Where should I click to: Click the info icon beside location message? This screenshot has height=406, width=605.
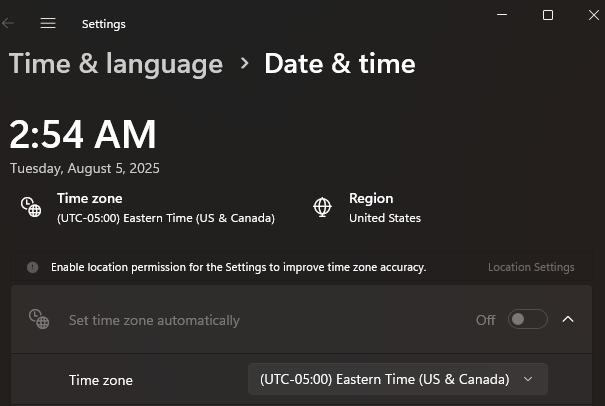33,267
